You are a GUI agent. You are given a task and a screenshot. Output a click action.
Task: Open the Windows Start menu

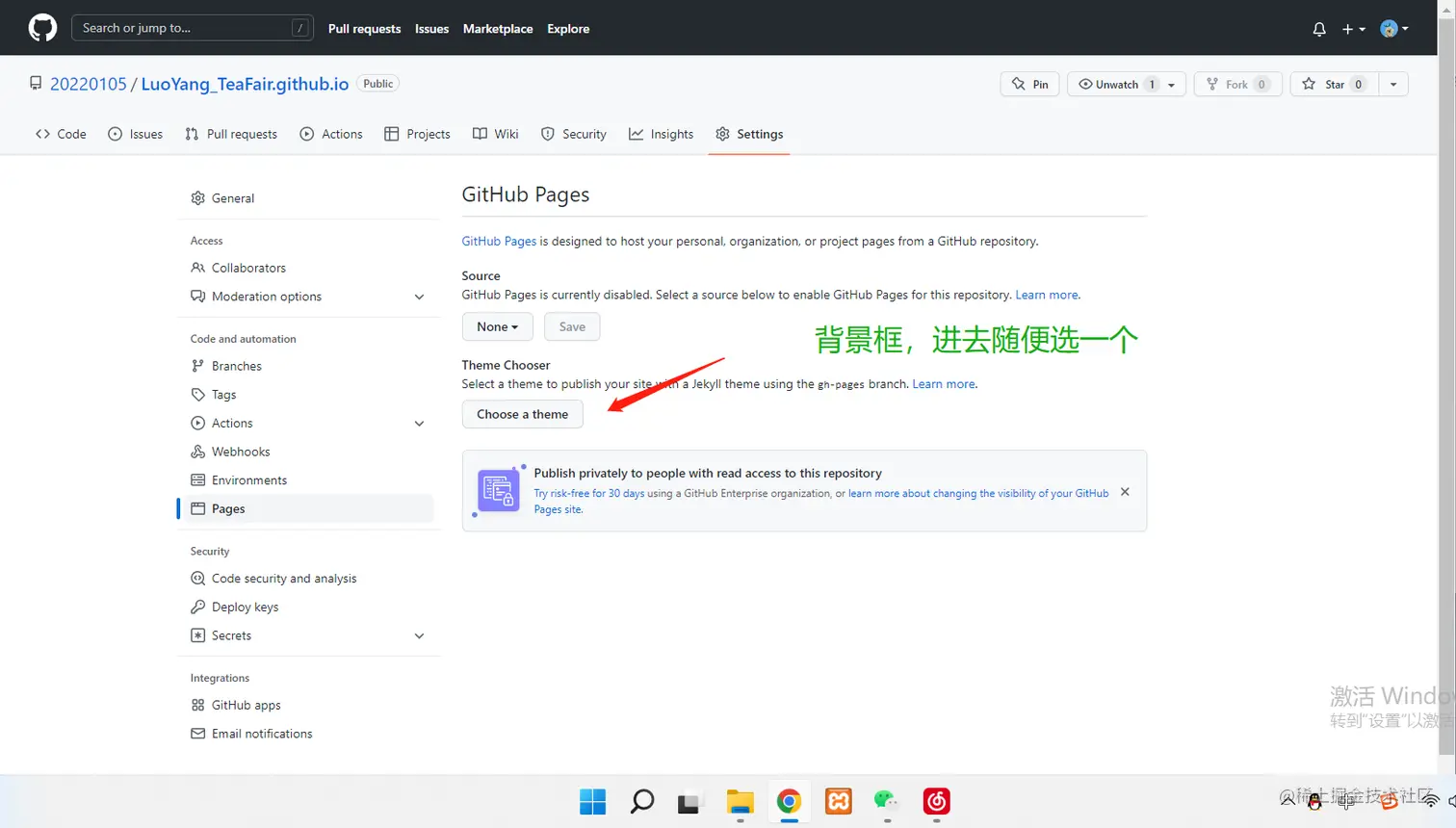[592, 801]
